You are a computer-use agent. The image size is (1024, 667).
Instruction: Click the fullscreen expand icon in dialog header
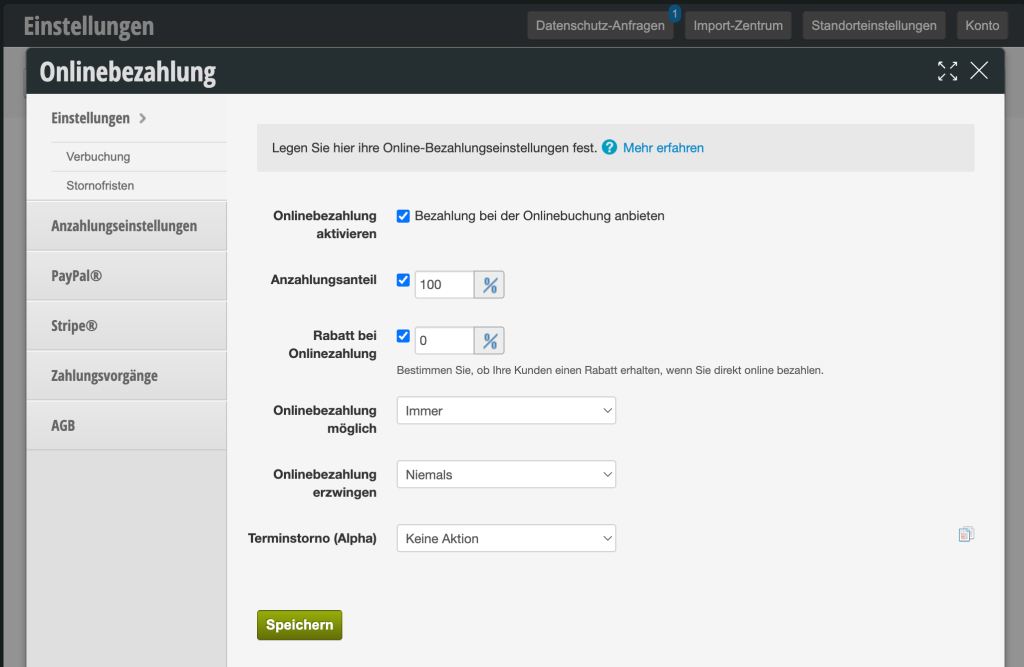point(947,71)
